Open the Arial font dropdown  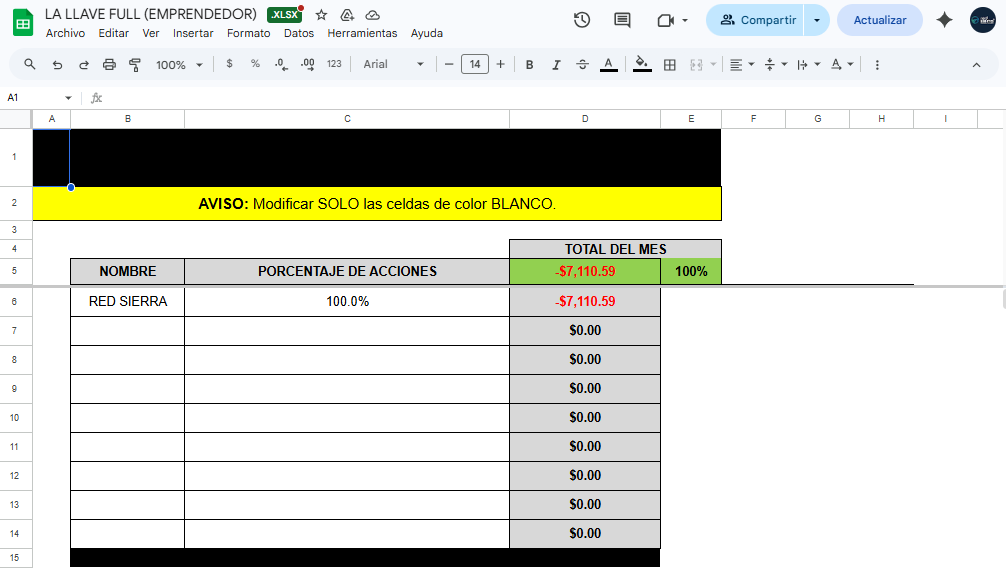point(393,64)
